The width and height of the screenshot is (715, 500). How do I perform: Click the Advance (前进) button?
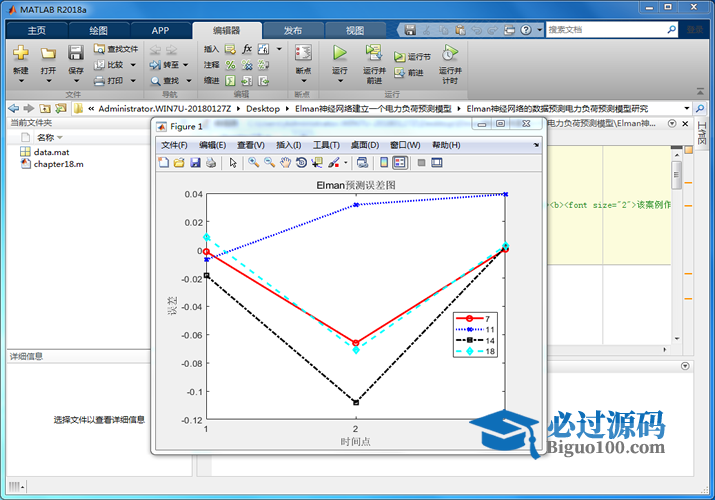pyautogui.click(x=409, y=72)
